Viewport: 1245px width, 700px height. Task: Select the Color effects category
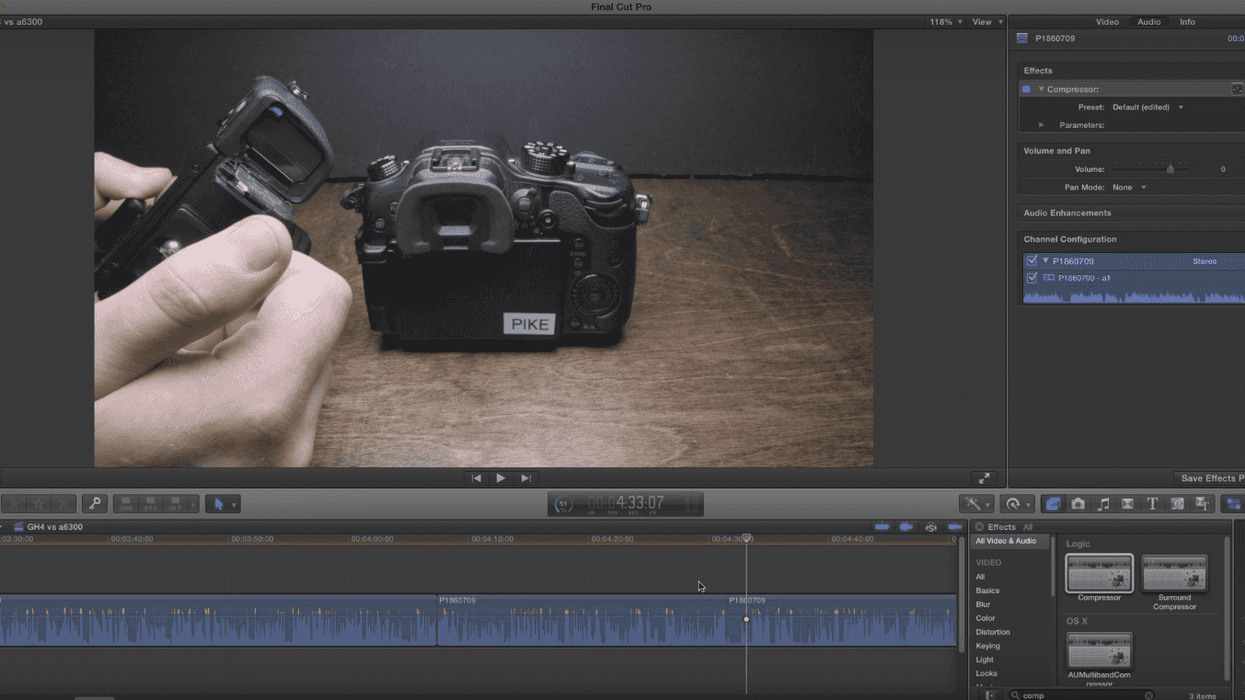point(985,619)
